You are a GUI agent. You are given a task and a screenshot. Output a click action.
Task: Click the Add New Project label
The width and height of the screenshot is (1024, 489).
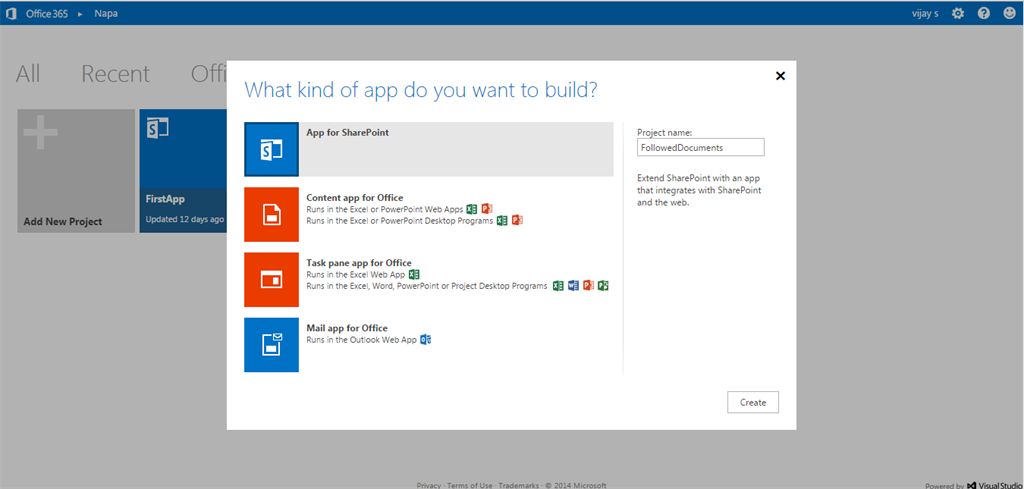coord(63,221)
